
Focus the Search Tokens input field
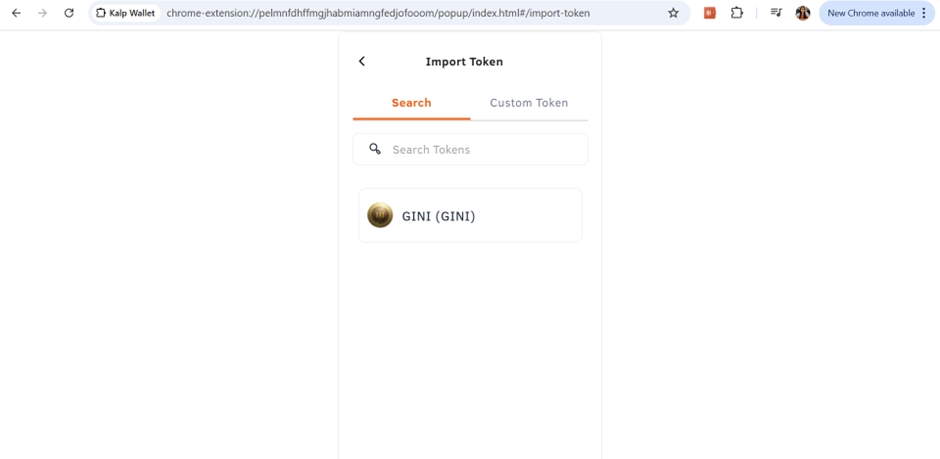click(x=480, y=149)
